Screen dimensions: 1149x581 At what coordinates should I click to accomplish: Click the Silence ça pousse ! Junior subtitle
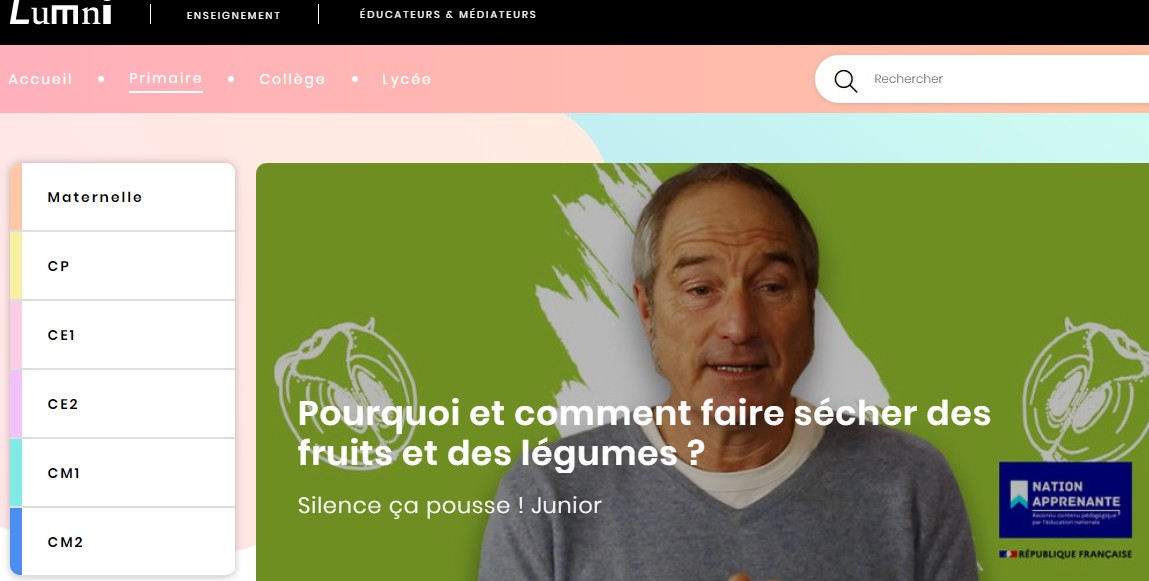(449, 506)
